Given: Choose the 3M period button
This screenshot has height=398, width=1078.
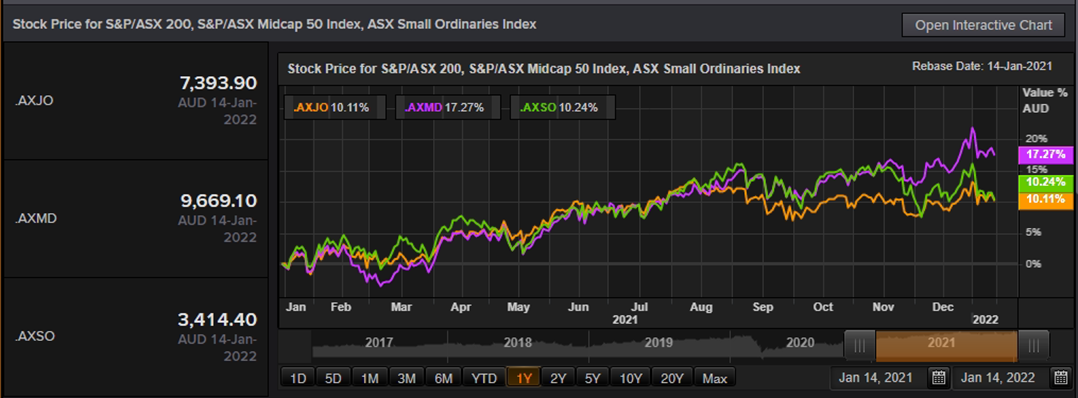Looking at the screenshot, I should pos(406,378).
